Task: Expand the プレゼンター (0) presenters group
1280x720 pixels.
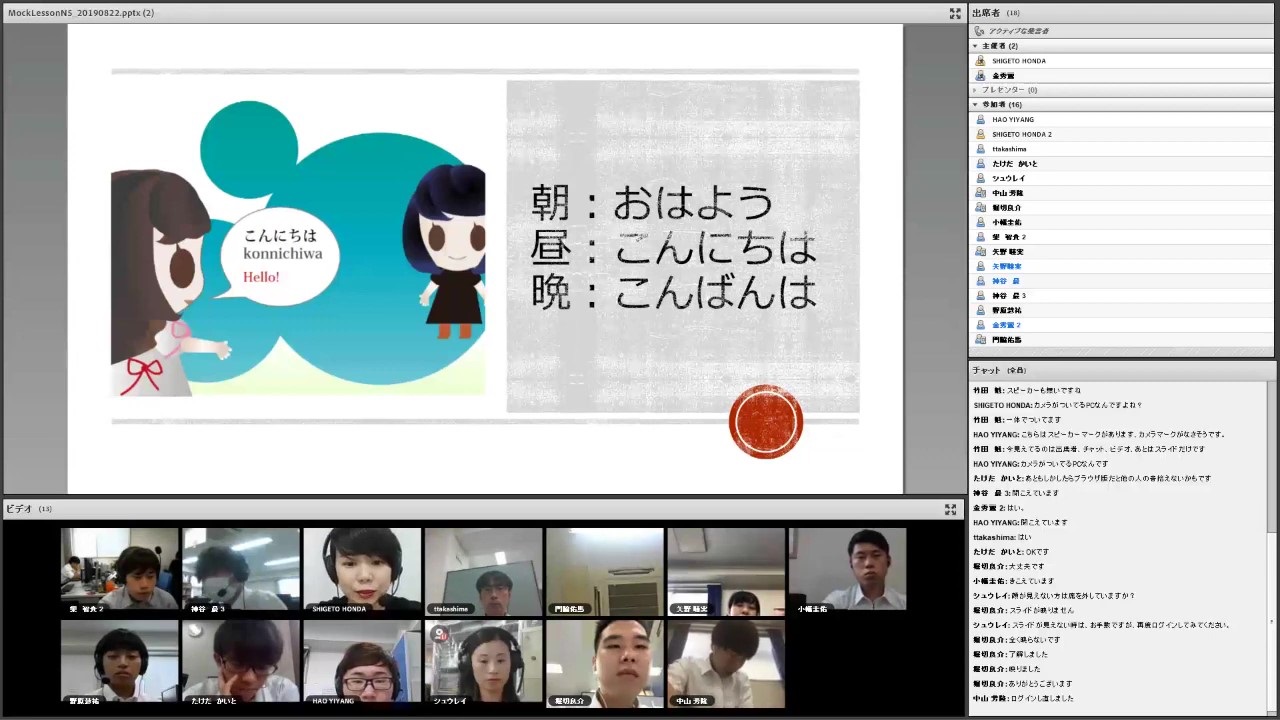Action: [975, 90]
